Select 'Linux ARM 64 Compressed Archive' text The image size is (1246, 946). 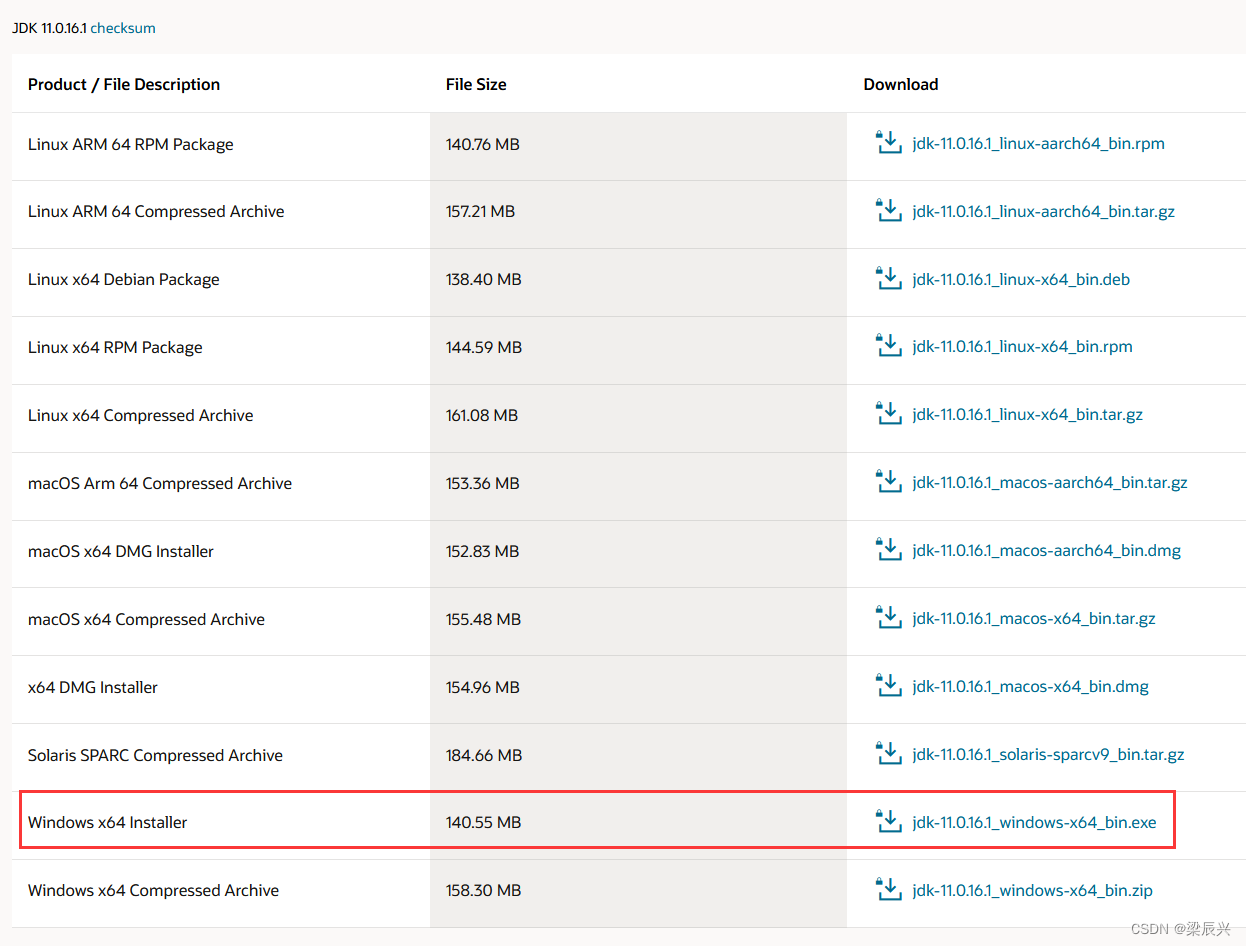point(156,211)
